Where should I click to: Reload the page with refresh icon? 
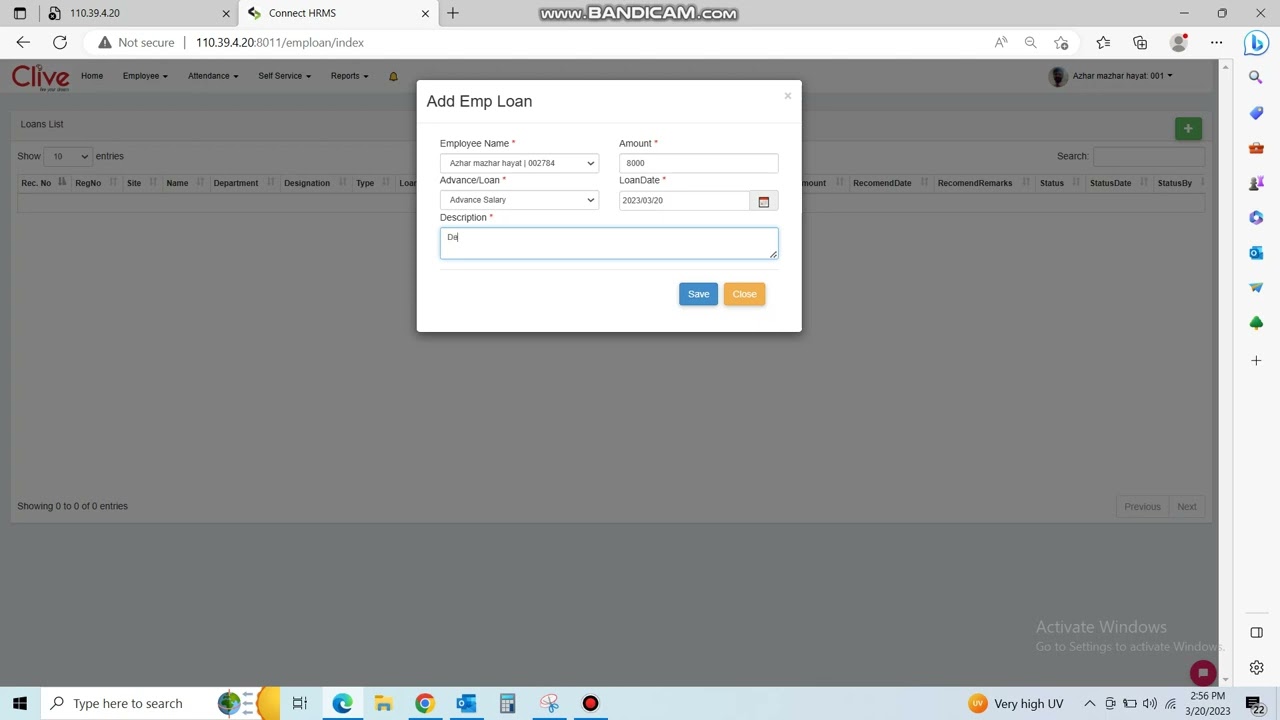pos(60,42)
